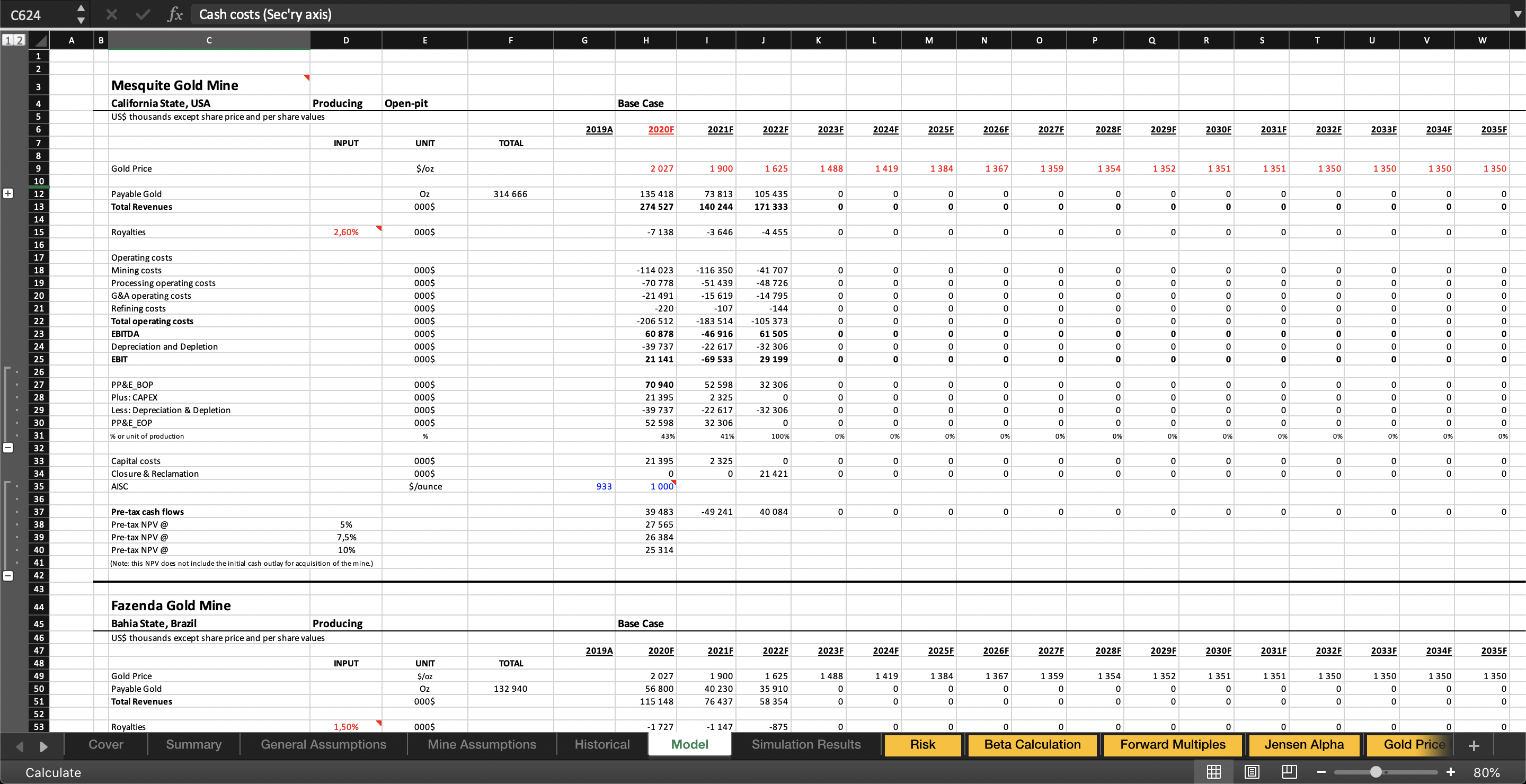The image size is (1526, 784).
Task: Collapse the row group at row 42
Action: point(8,575)
